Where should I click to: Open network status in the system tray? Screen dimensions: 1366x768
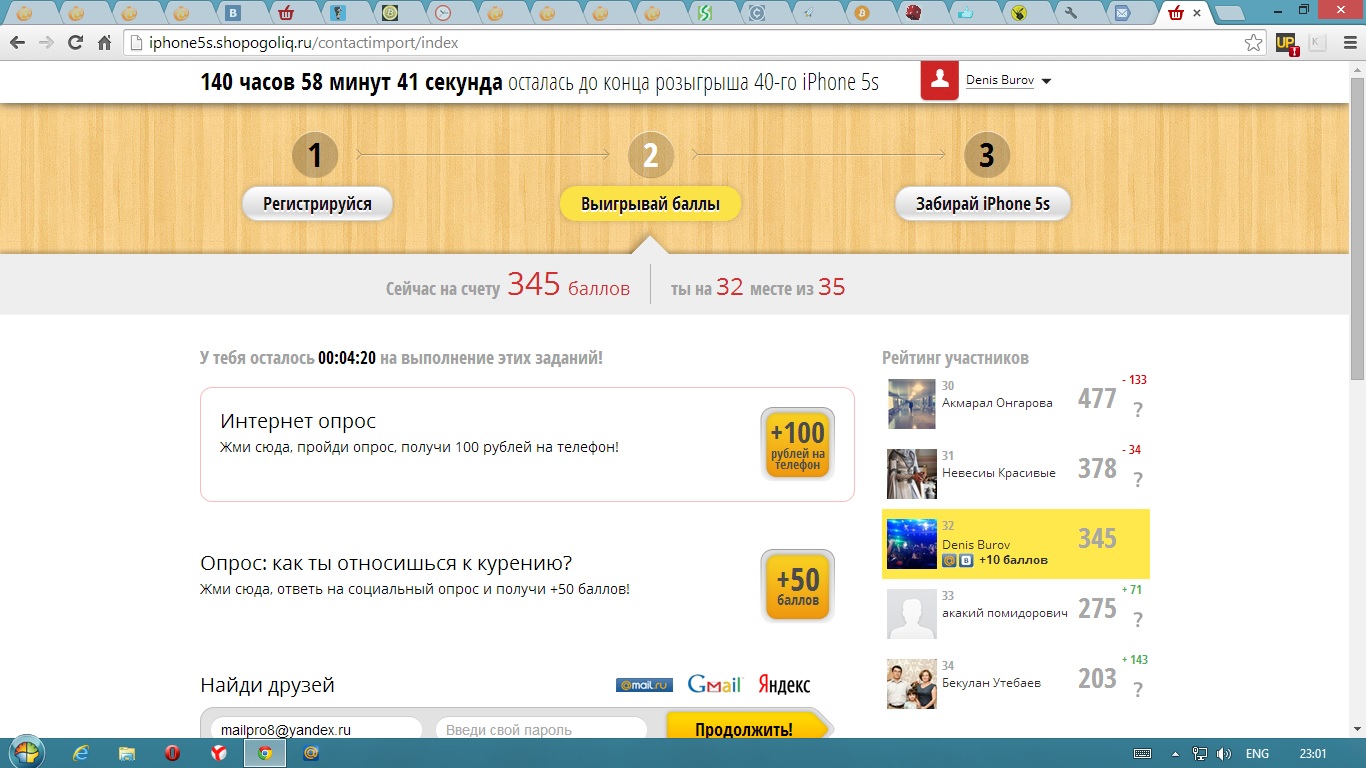(x=1199, y=754)
